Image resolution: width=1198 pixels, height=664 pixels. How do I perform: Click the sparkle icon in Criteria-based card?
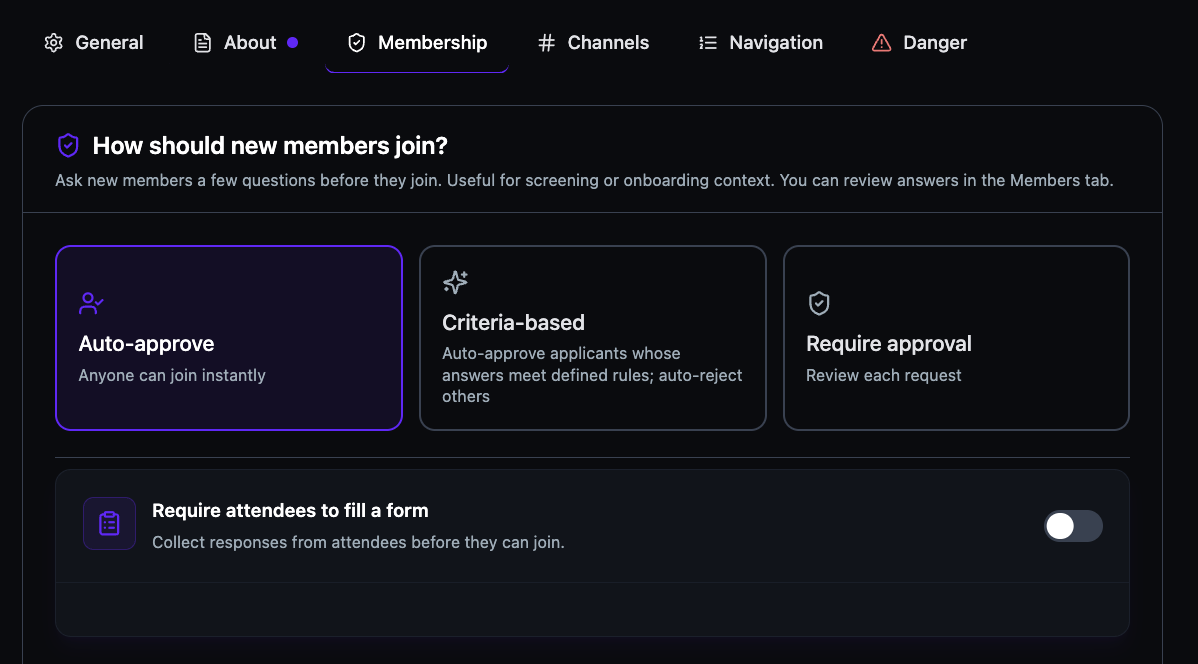(455, 282)
